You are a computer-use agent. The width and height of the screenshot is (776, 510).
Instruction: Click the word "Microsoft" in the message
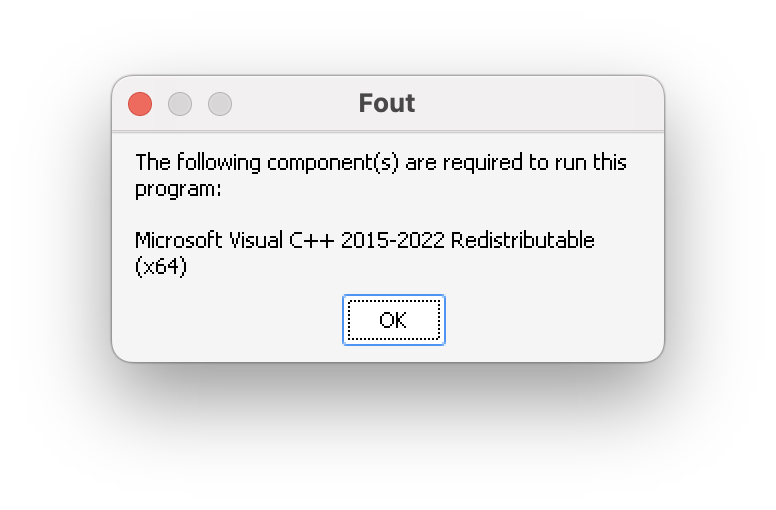click(x=179, y=240)
